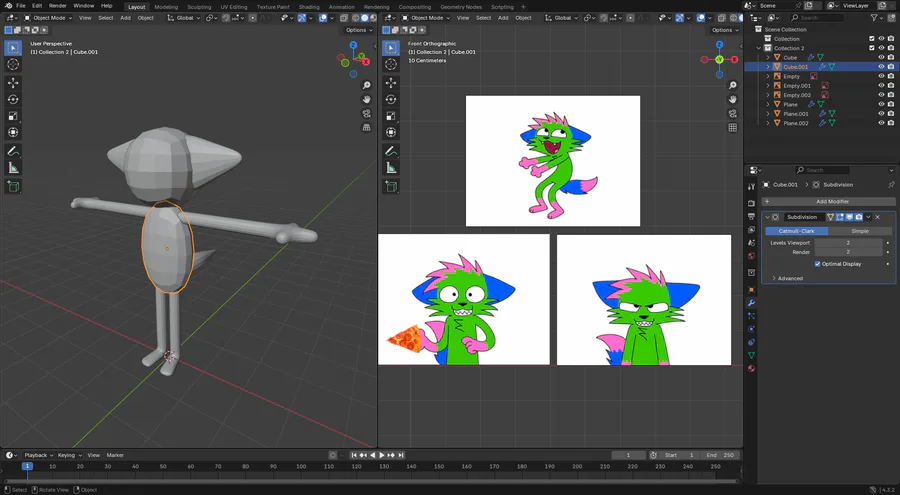Adjust the Render levels value field
This screenshot has width=900, height=495.
point(848,252)
